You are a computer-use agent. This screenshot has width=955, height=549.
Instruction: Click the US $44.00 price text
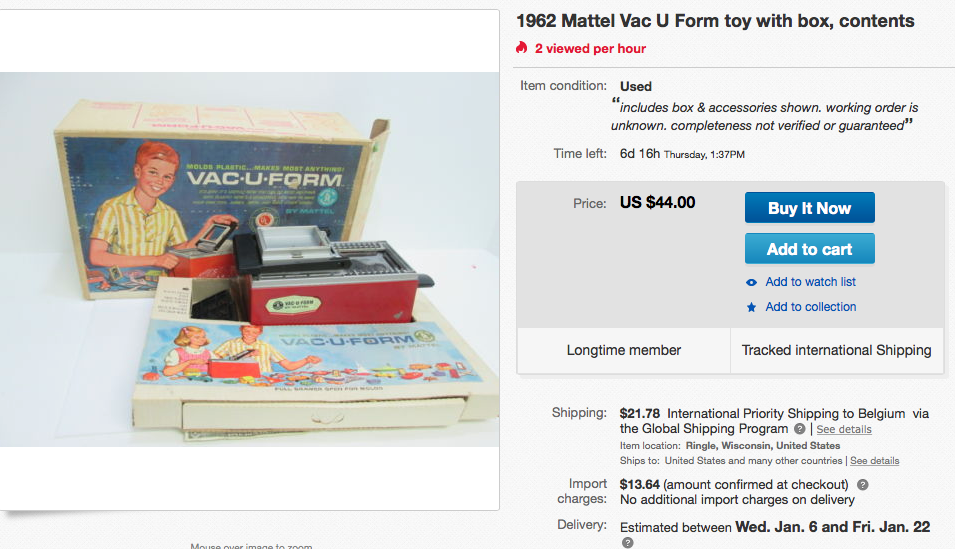click(x=657, y=202)
